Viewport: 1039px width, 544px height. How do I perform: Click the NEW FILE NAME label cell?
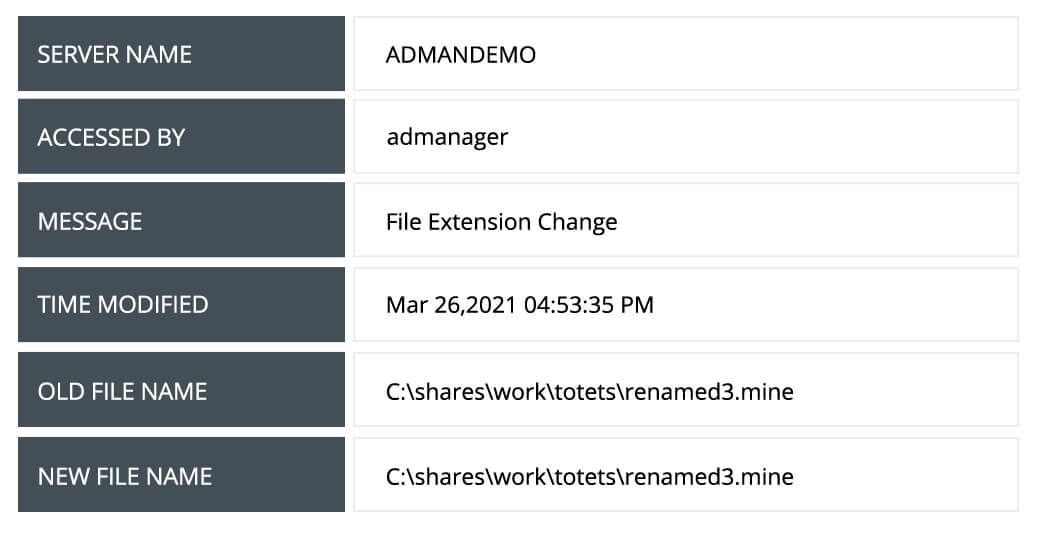[181, 476]
